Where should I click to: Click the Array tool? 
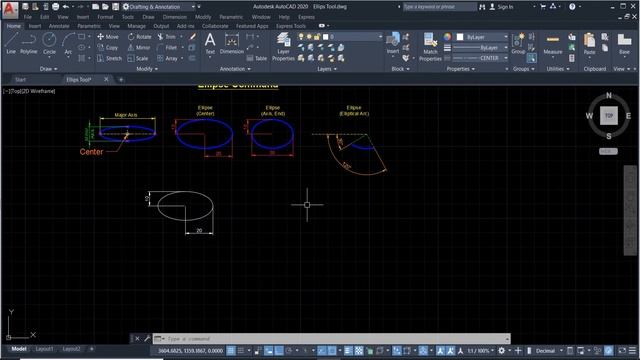[167, 58]
